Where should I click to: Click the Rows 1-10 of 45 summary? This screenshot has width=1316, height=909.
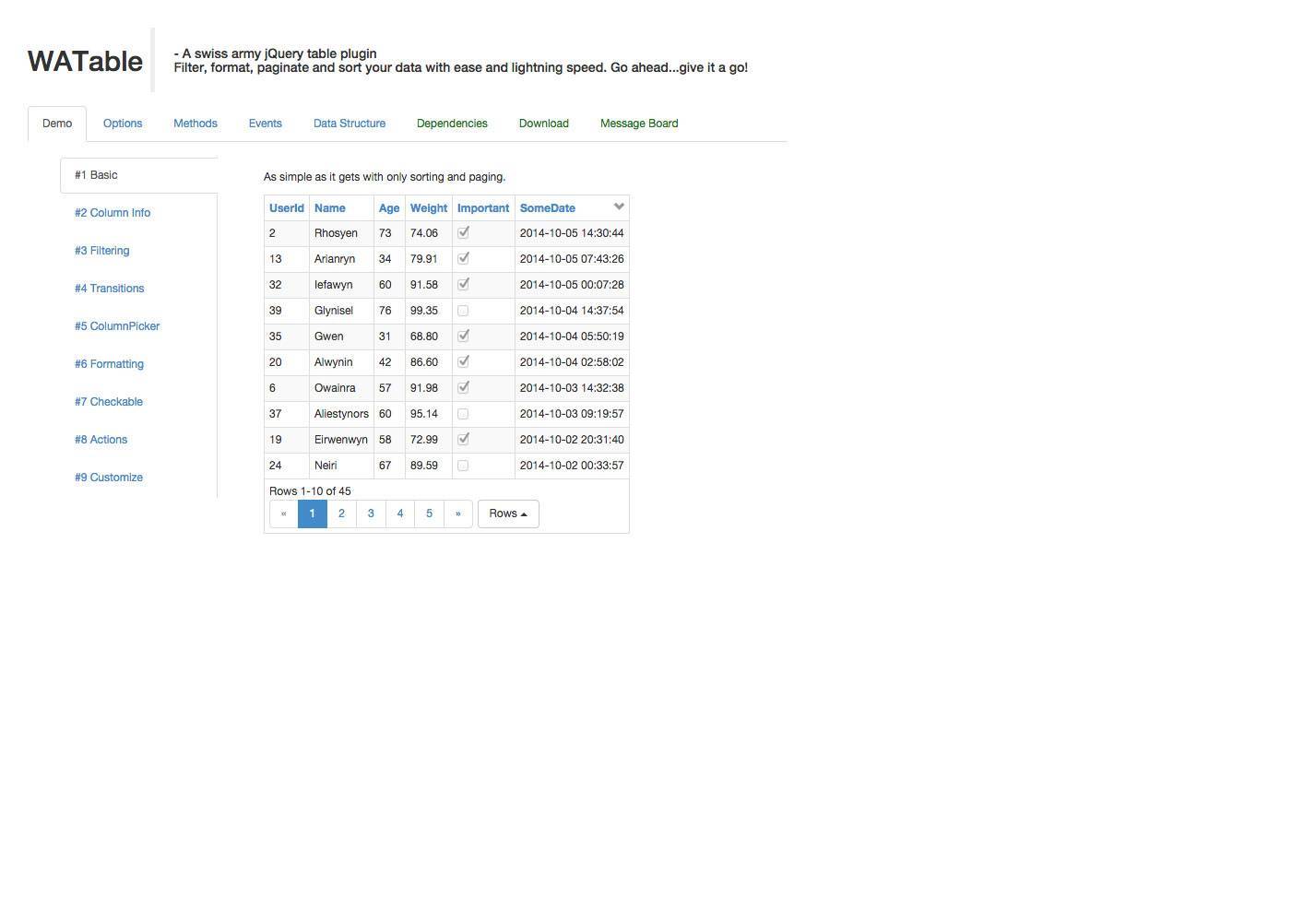click(310, 491)
